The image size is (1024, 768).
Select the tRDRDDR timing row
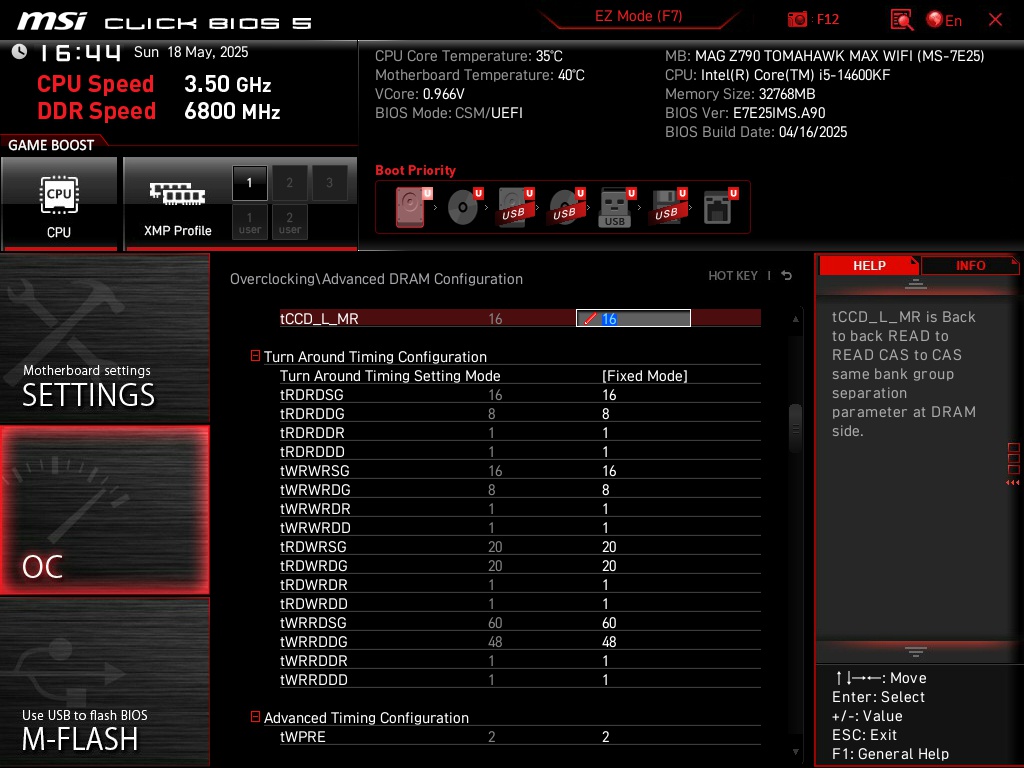[520, 432]
